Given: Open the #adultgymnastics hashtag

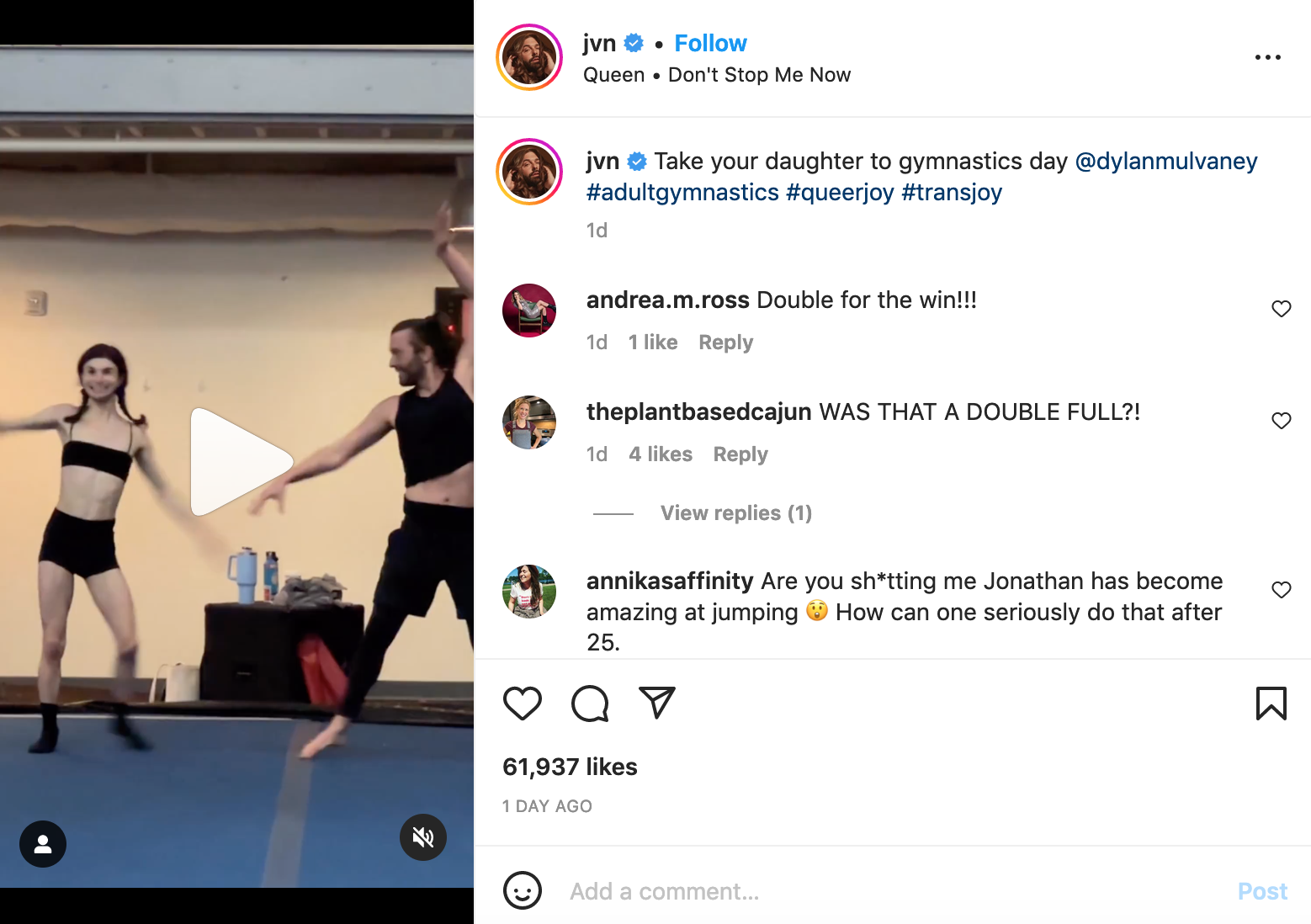Looking at the screenshot, I should click(682, 193).
